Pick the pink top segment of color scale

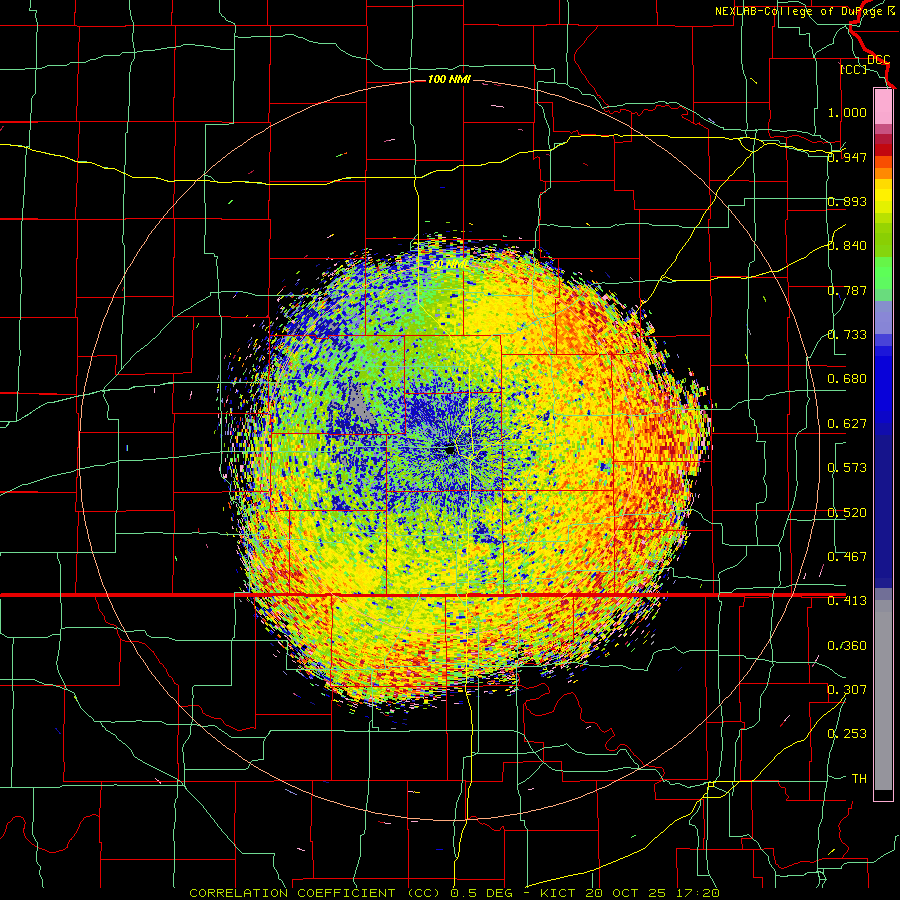[883, 106]
